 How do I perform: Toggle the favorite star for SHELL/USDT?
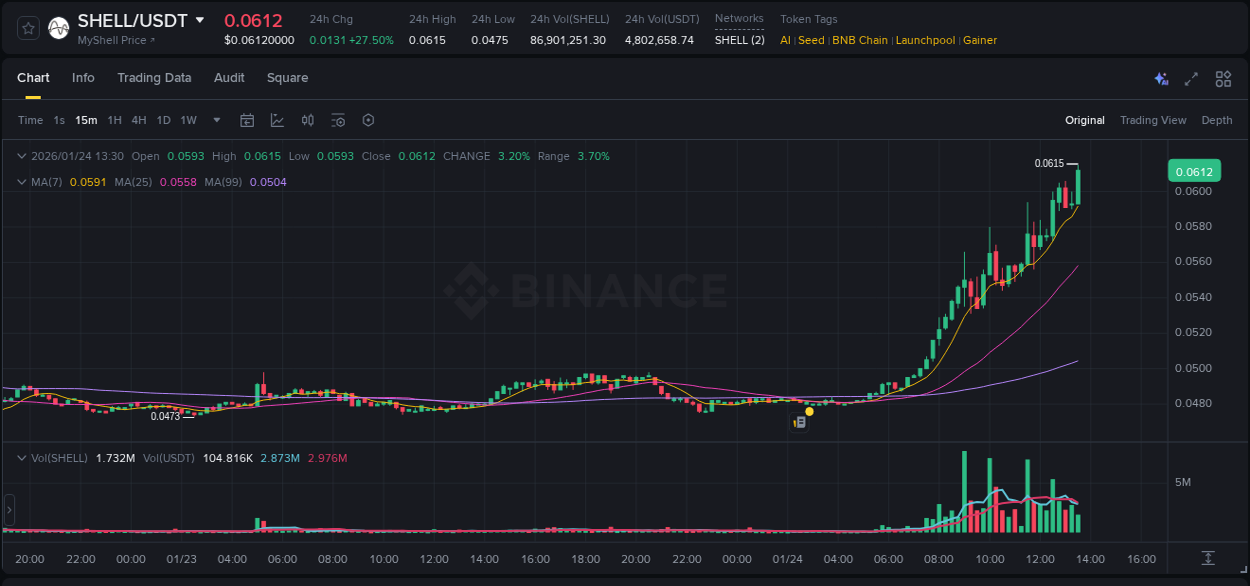coord(27,27)
